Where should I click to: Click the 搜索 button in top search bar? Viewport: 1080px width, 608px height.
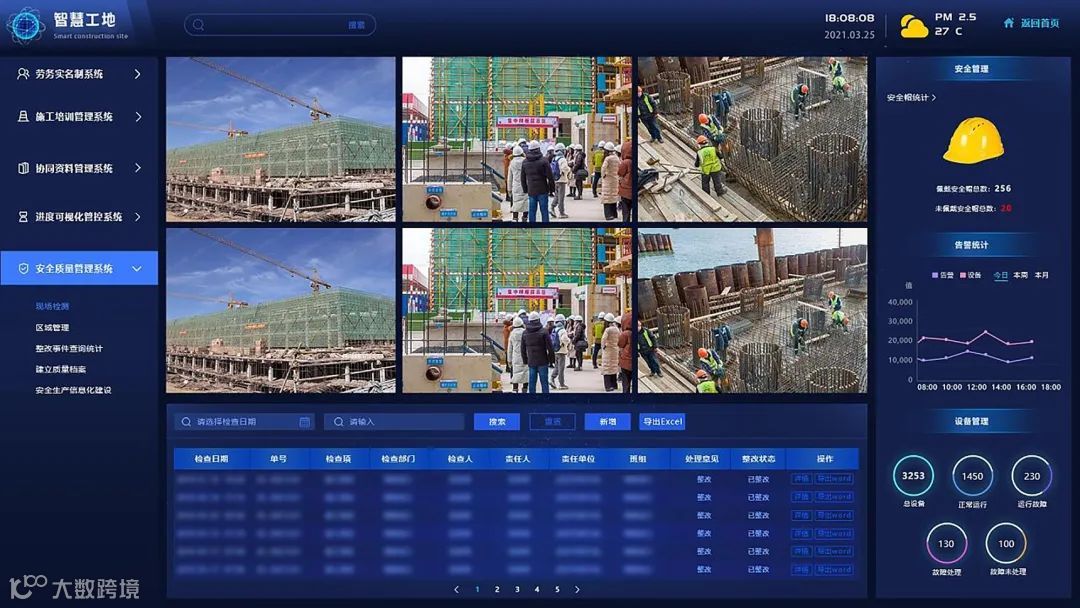[356, 25]
